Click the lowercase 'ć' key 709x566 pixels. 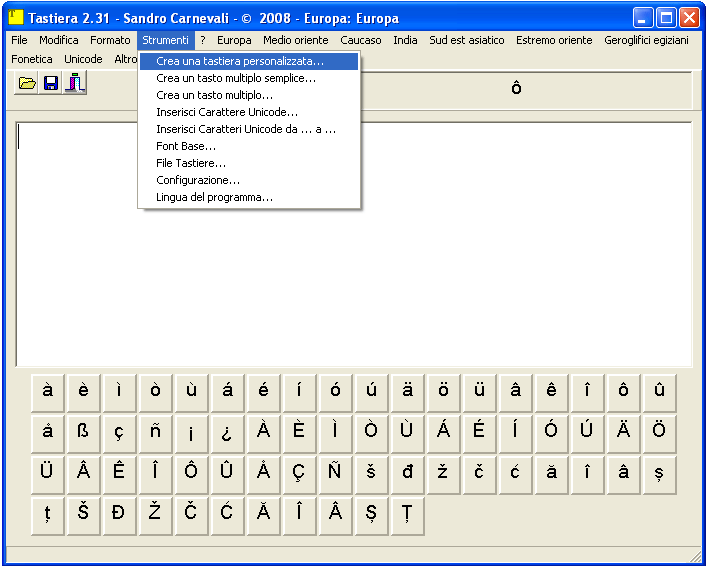tap(515, 474)
